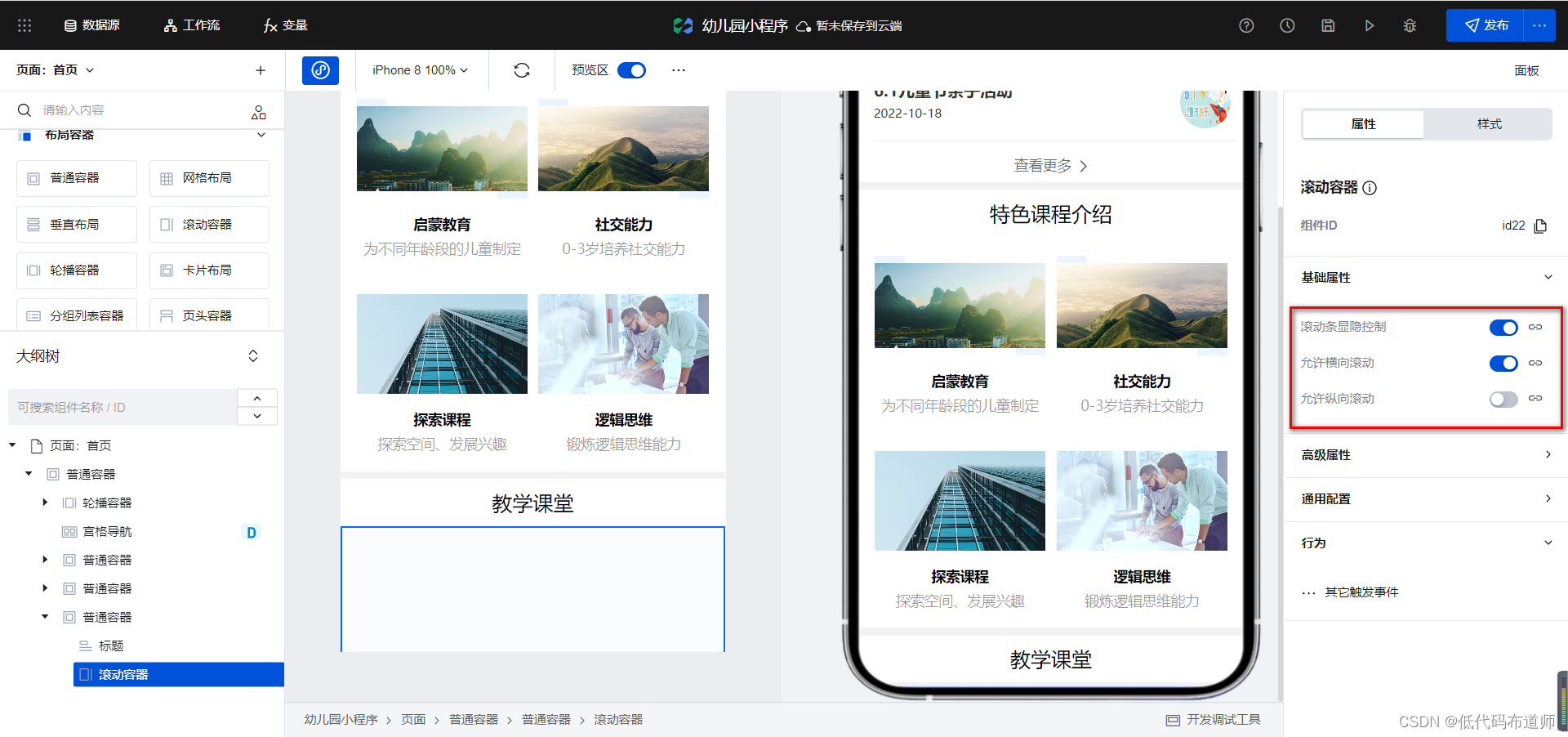
Task: Open the iPhone 8 100% device dropdown
Action: point(421,70)
